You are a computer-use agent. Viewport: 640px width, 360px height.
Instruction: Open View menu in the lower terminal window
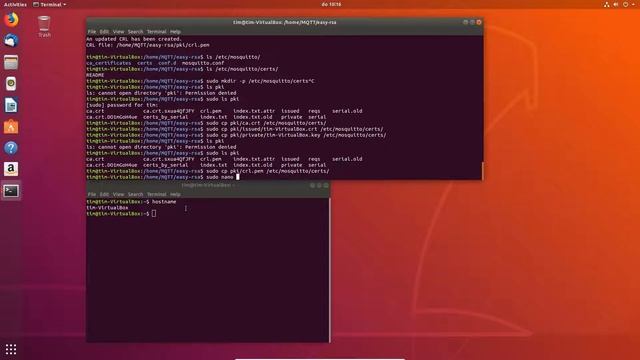(118, 194)
